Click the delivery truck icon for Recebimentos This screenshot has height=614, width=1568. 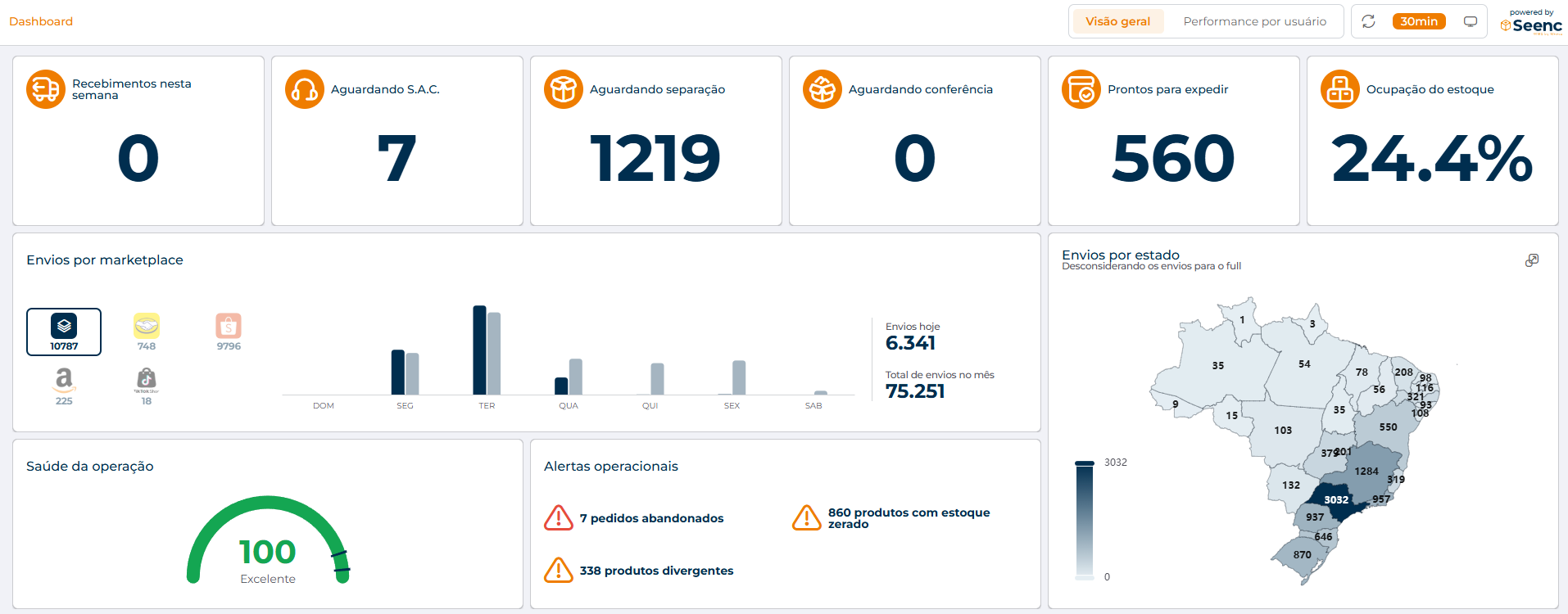[46, 89]
